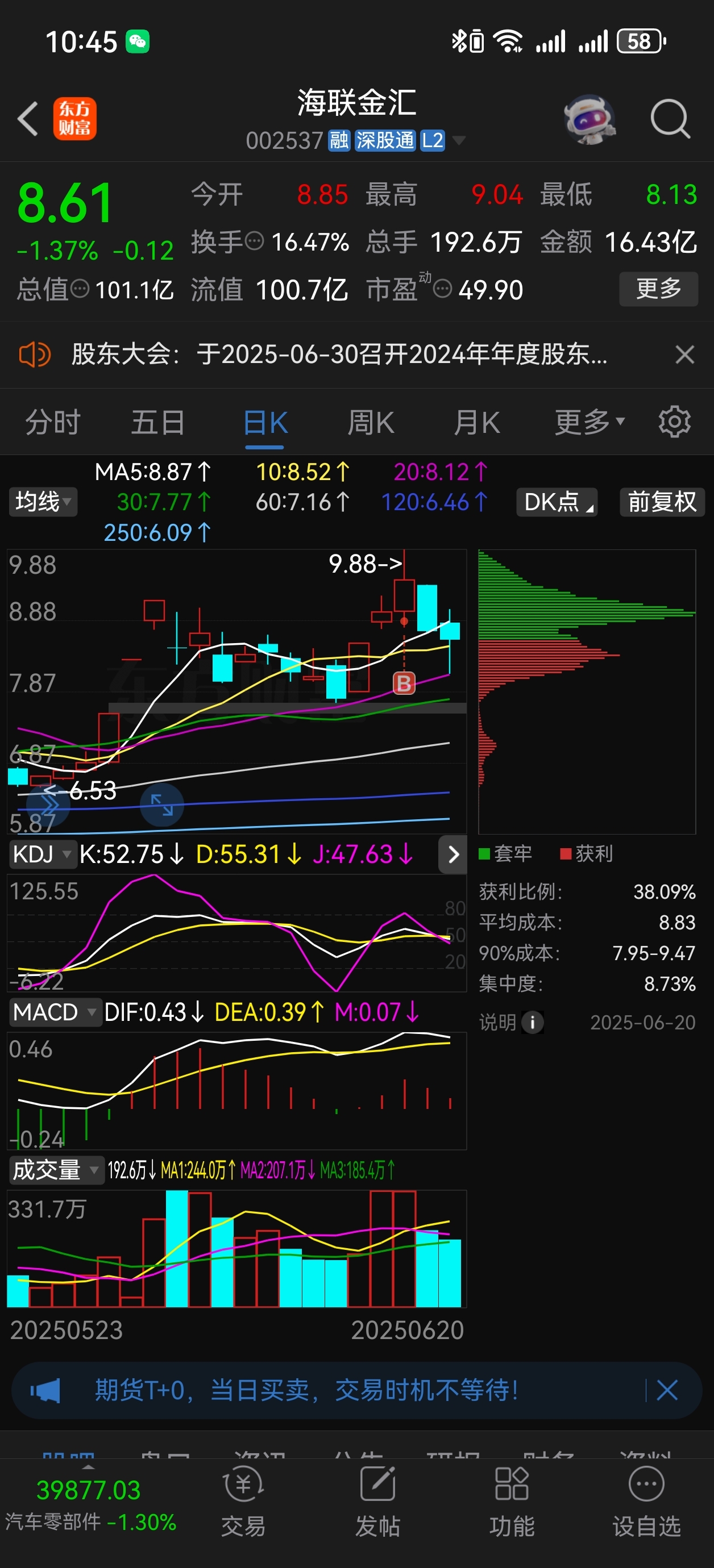This screenshot has width=714, height=1568.
Task: Tap the 深股通 badge
Action: (x=385, y=141)
